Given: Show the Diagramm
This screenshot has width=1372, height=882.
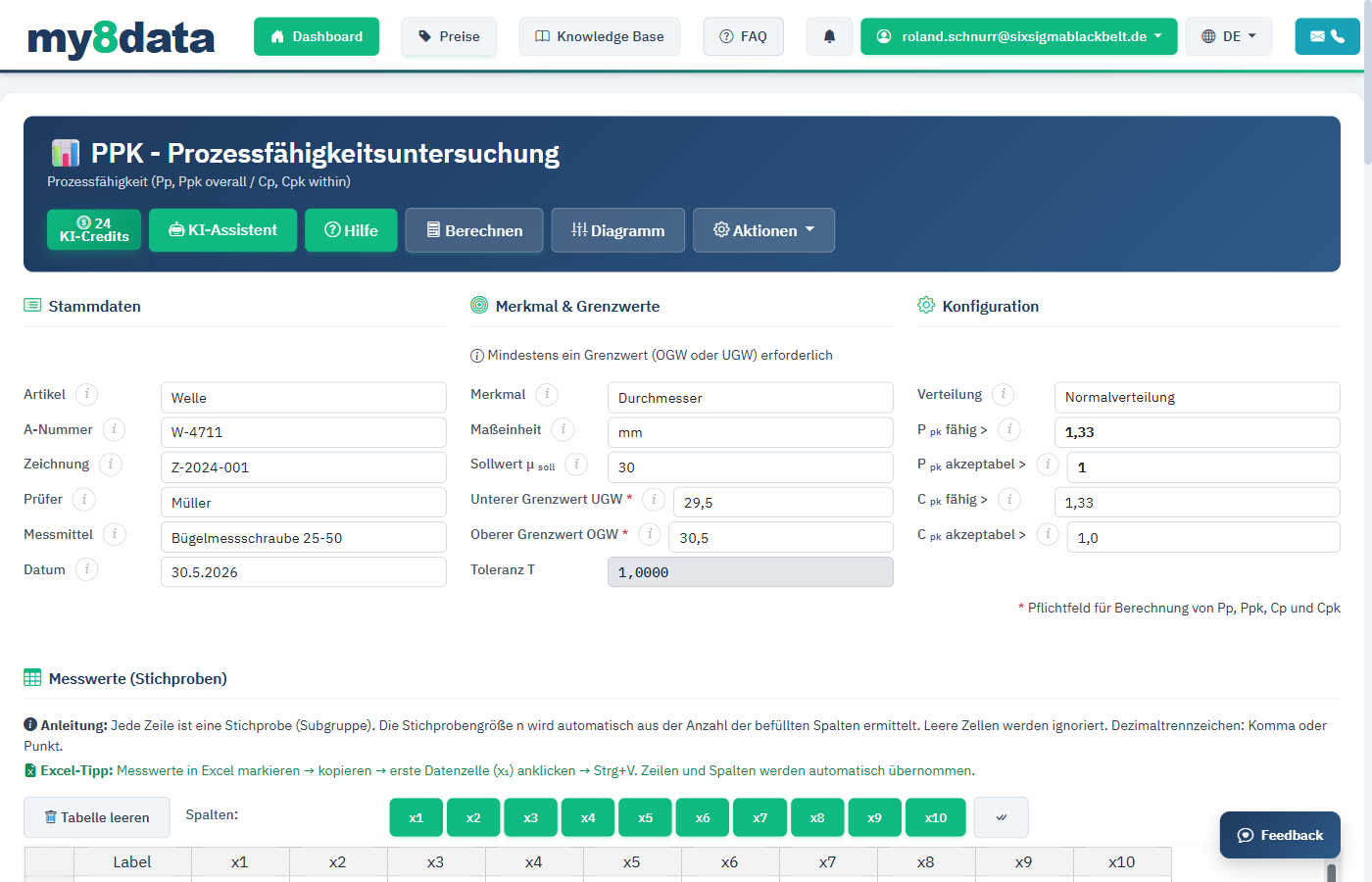Looking at the screenshot, I should click(x=618, y=230).
